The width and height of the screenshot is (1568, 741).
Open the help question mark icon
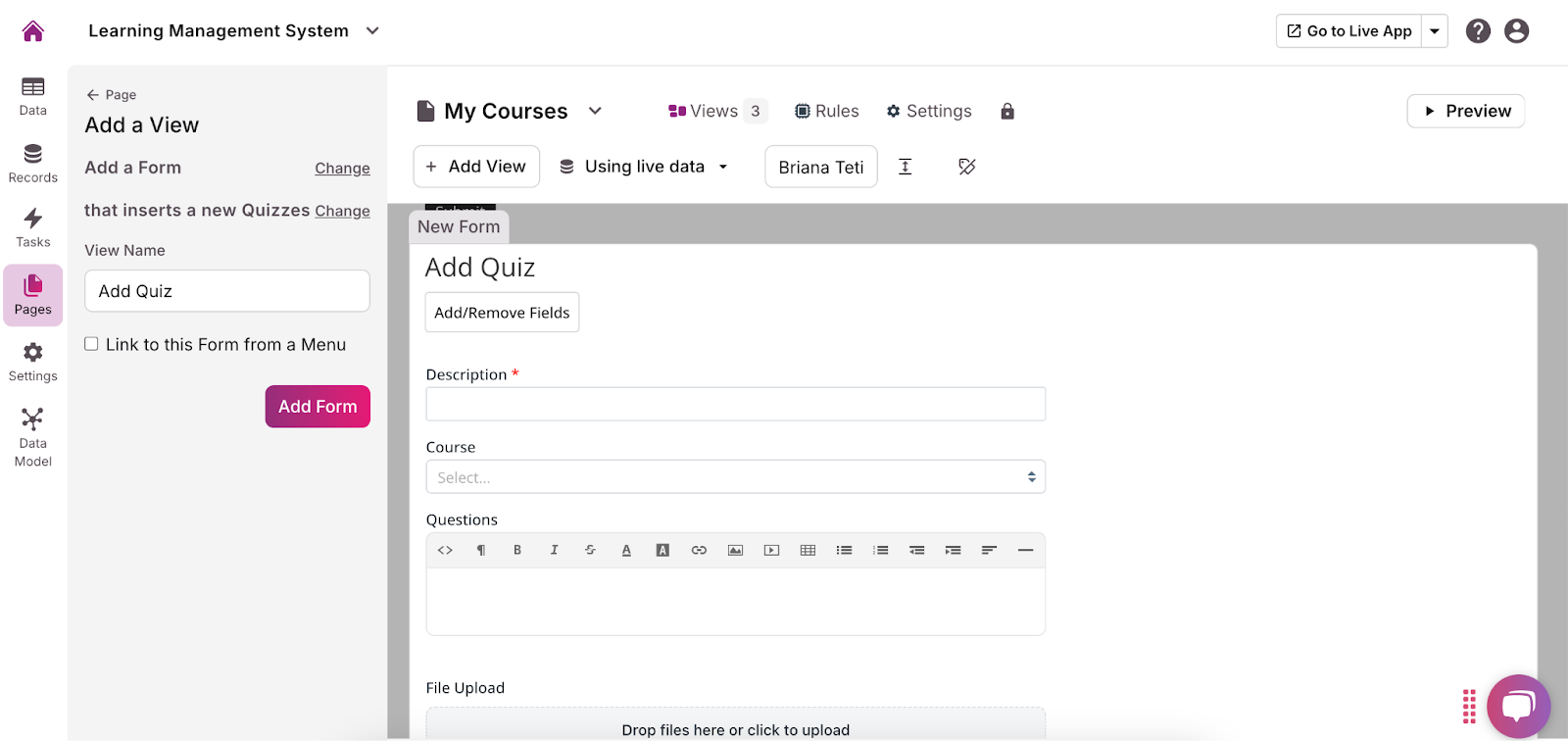pos(1478,31)
